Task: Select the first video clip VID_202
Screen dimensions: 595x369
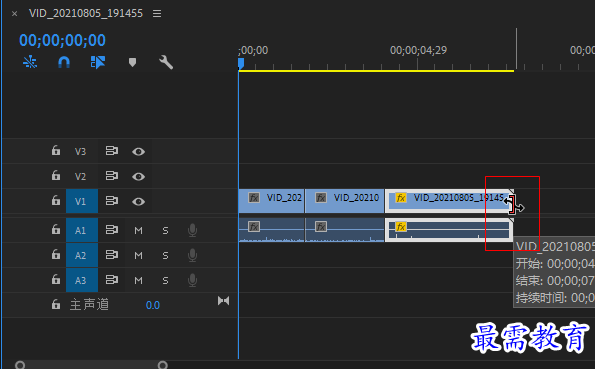Action: point(271,201)
